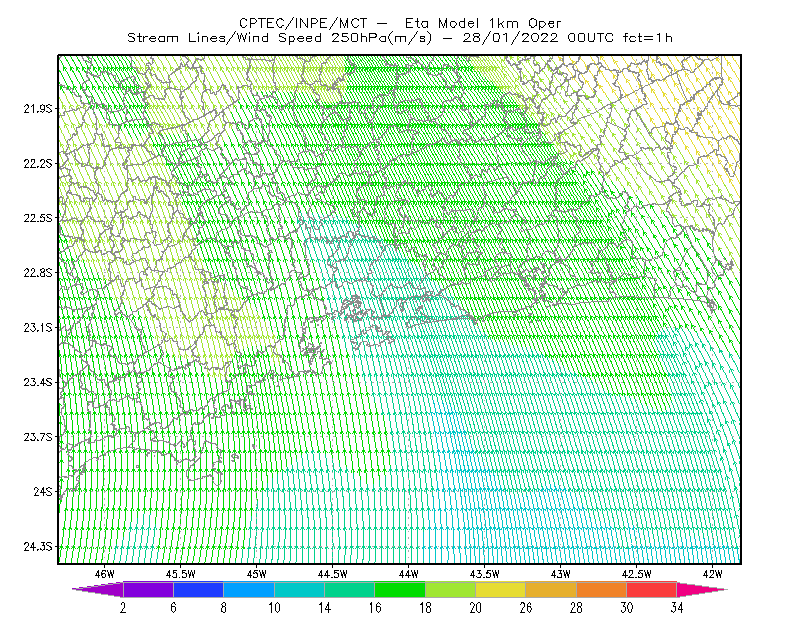
Task: Select the red swatch between 30 and 34
Action: (652, 589)
